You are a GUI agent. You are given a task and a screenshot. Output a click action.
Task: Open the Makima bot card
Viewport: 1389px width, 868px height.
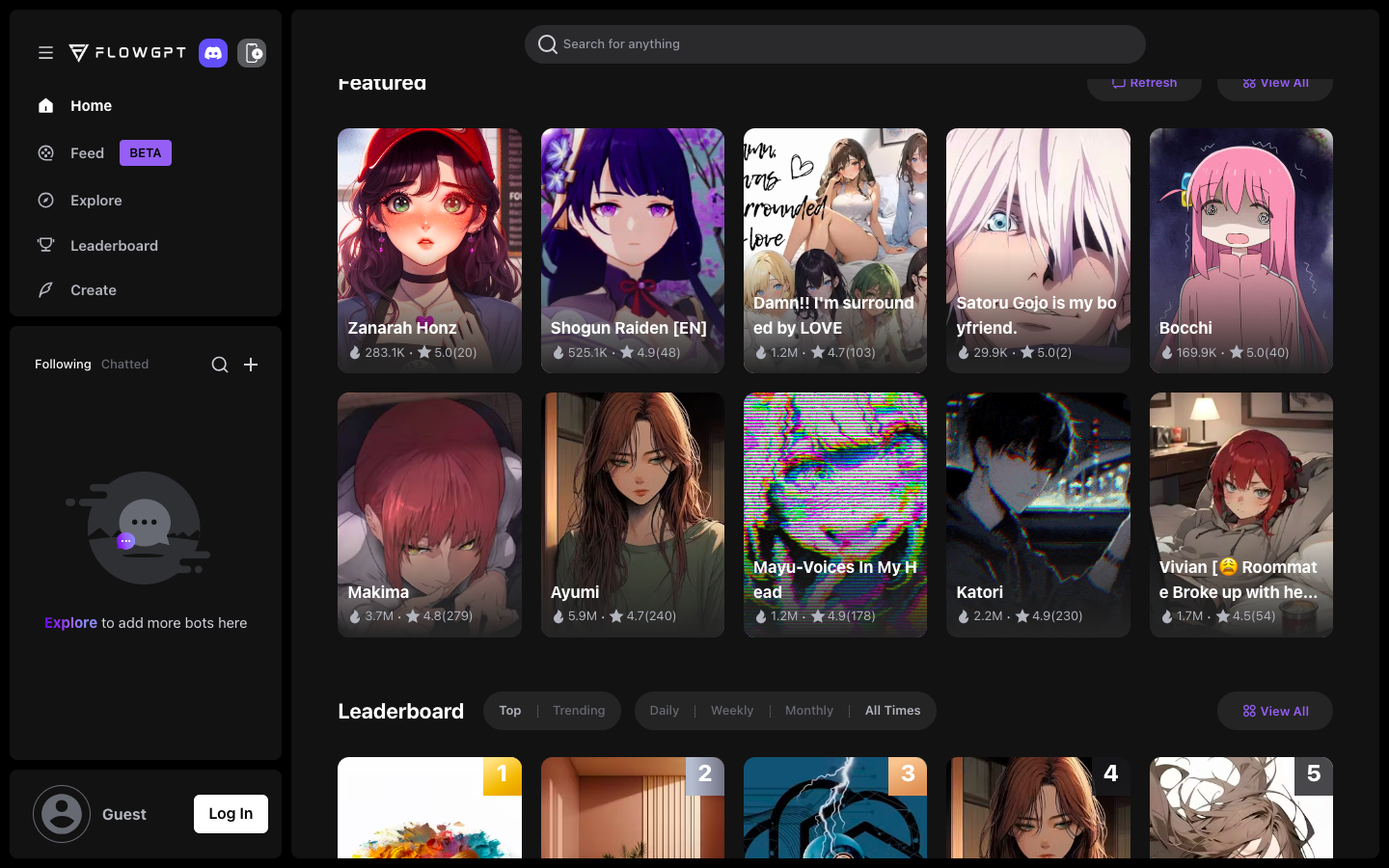[x=429, y=515]
